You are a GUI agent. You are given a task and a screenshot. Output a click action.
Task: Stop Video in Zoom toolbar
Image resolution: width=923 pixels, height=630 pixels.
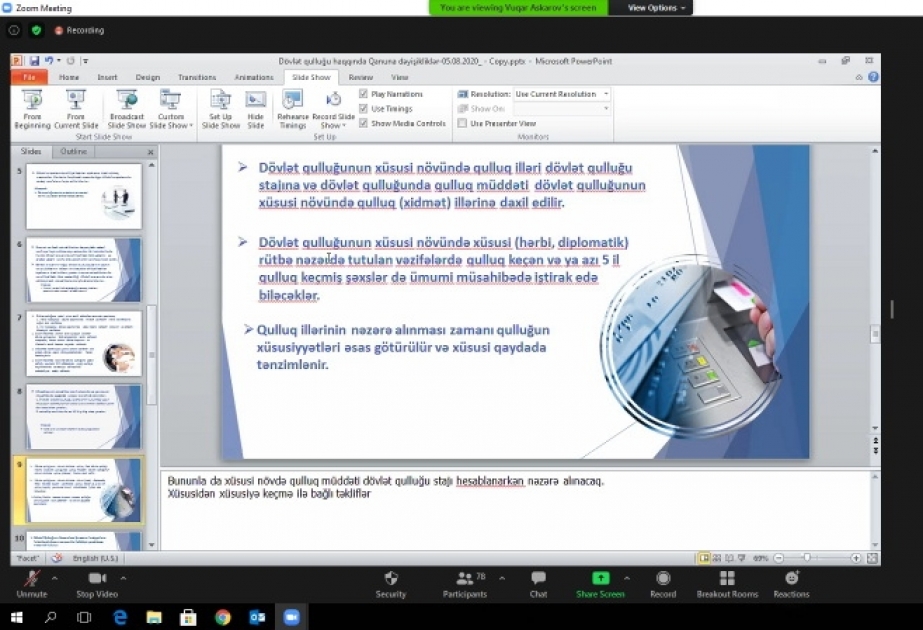pos(97,584)
